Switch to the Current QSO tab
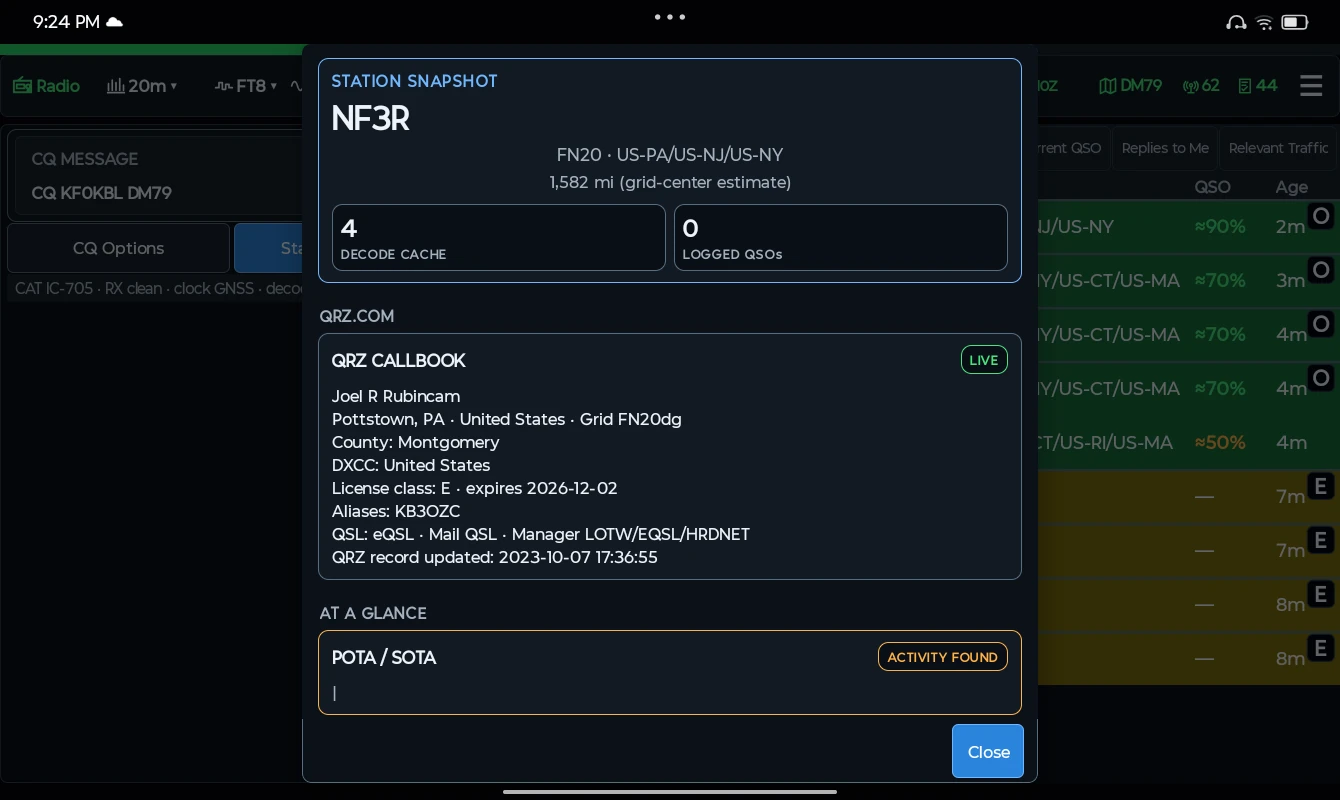 (1070, 148)
